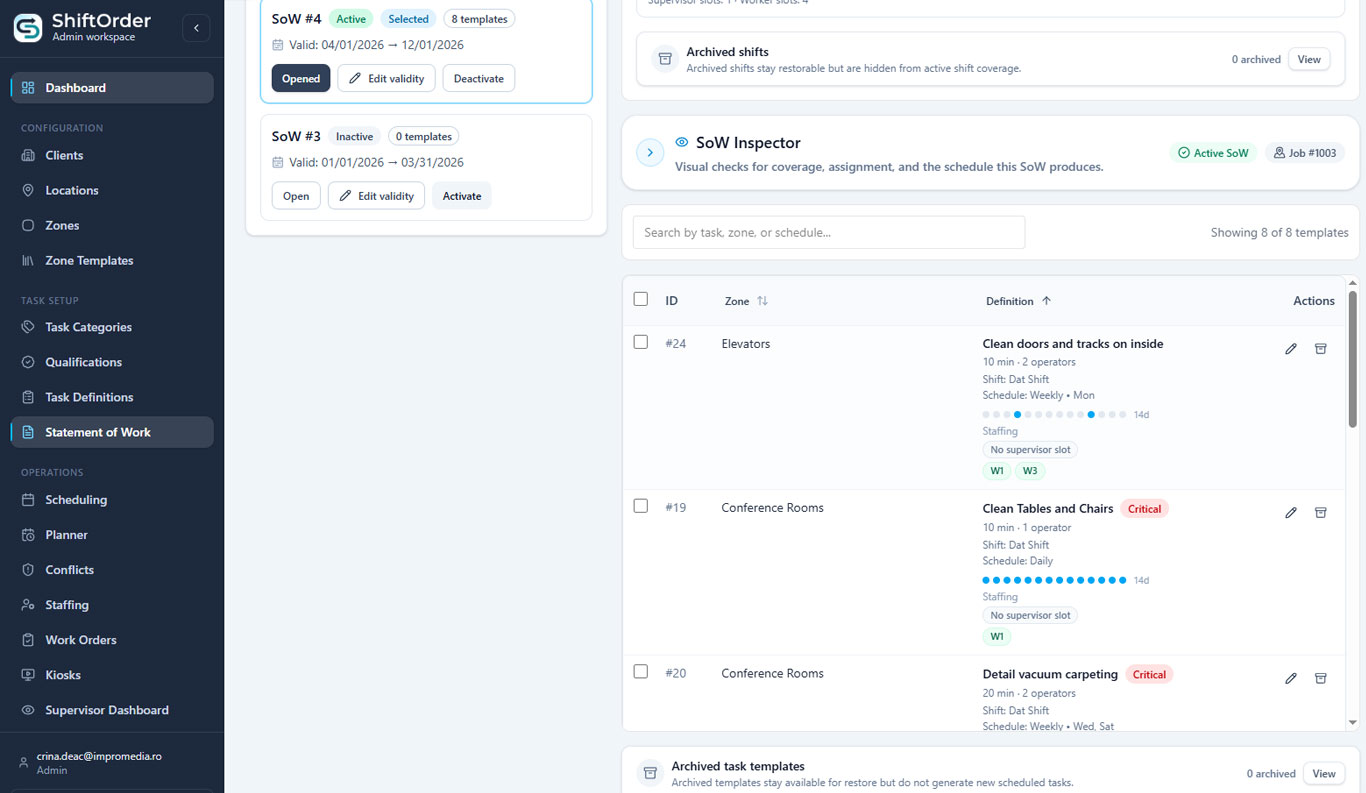Viewport: 1366px width, 793px height.
Task: Select the checkbox for template #24
Action: tap(641, 342)
